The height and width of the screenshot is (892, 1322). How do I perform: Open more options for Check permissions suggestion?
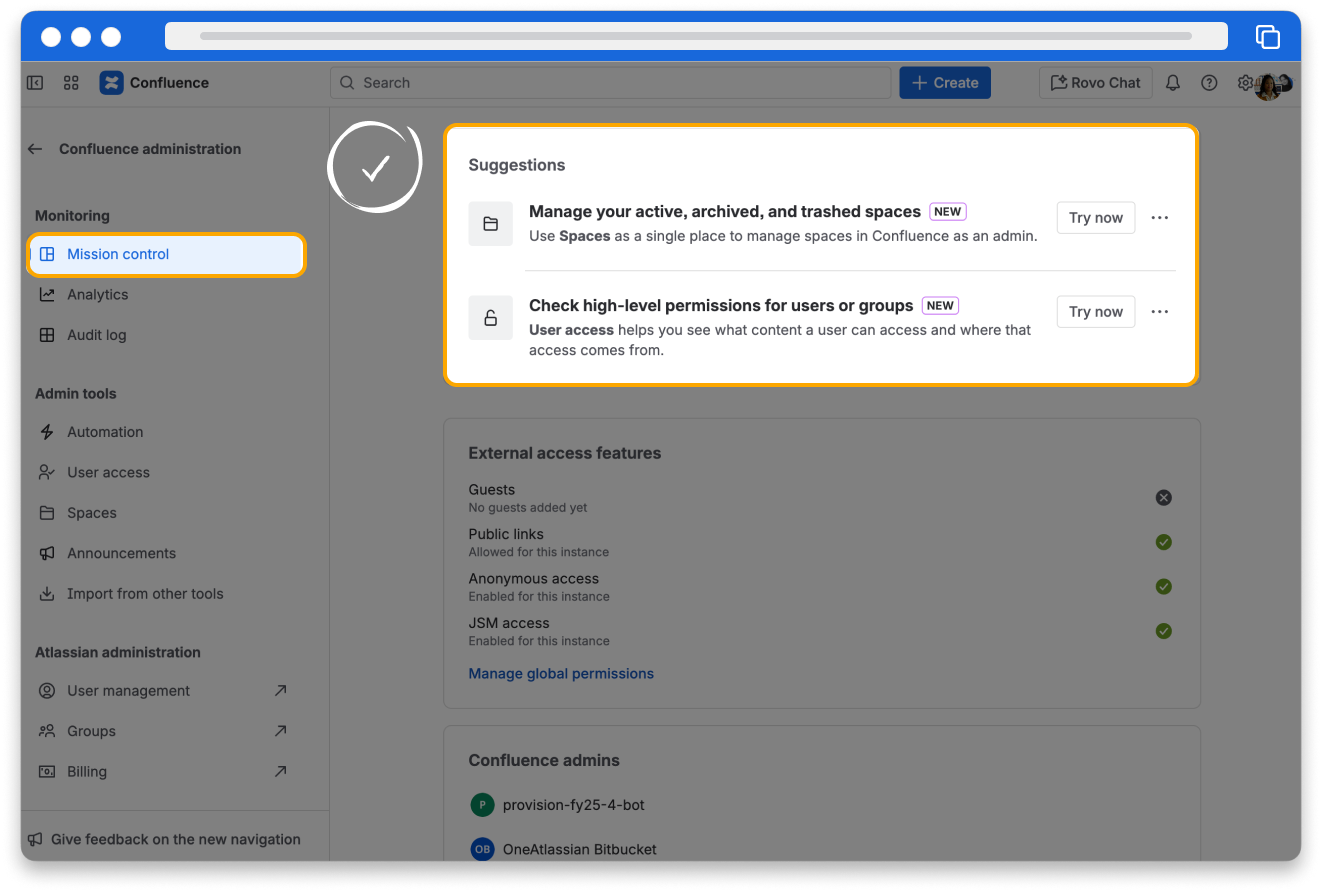tap(1159, 312)
